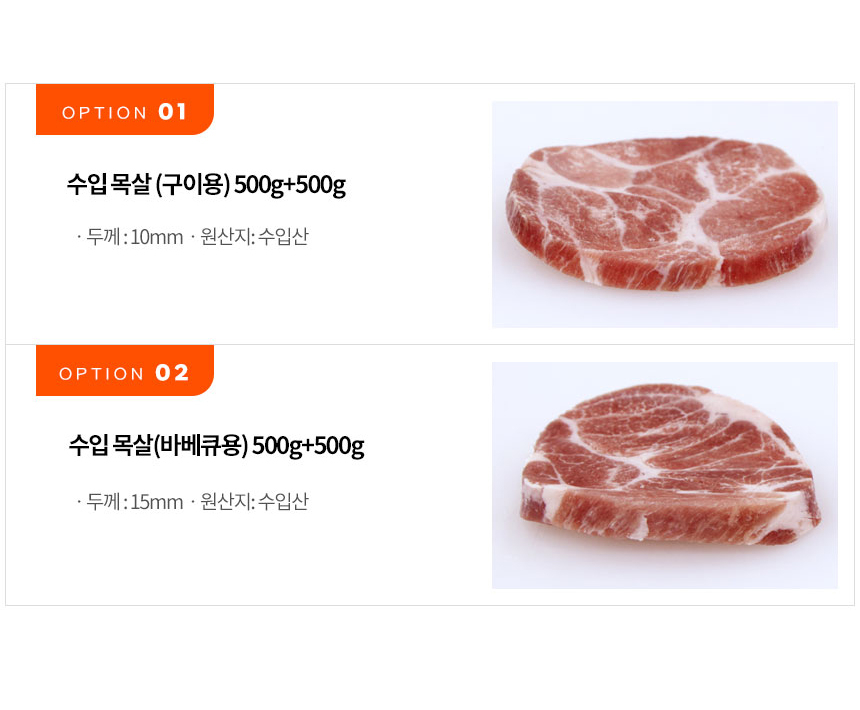
Task: Click the bold 01 number in badge
Action: click(x=173, y=112)
